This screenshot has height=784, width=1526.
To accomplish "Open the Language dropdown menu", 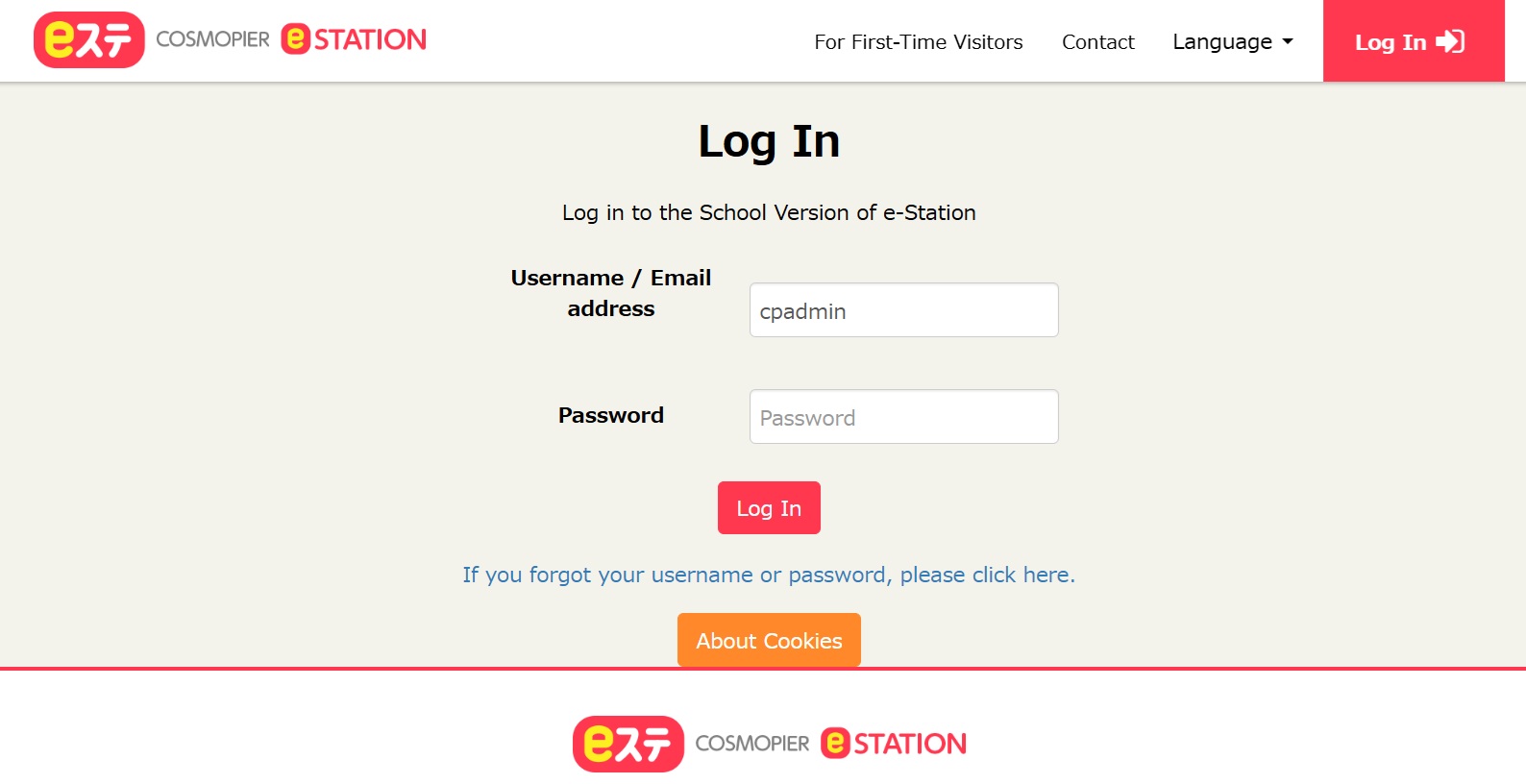I will point(1222,42).
